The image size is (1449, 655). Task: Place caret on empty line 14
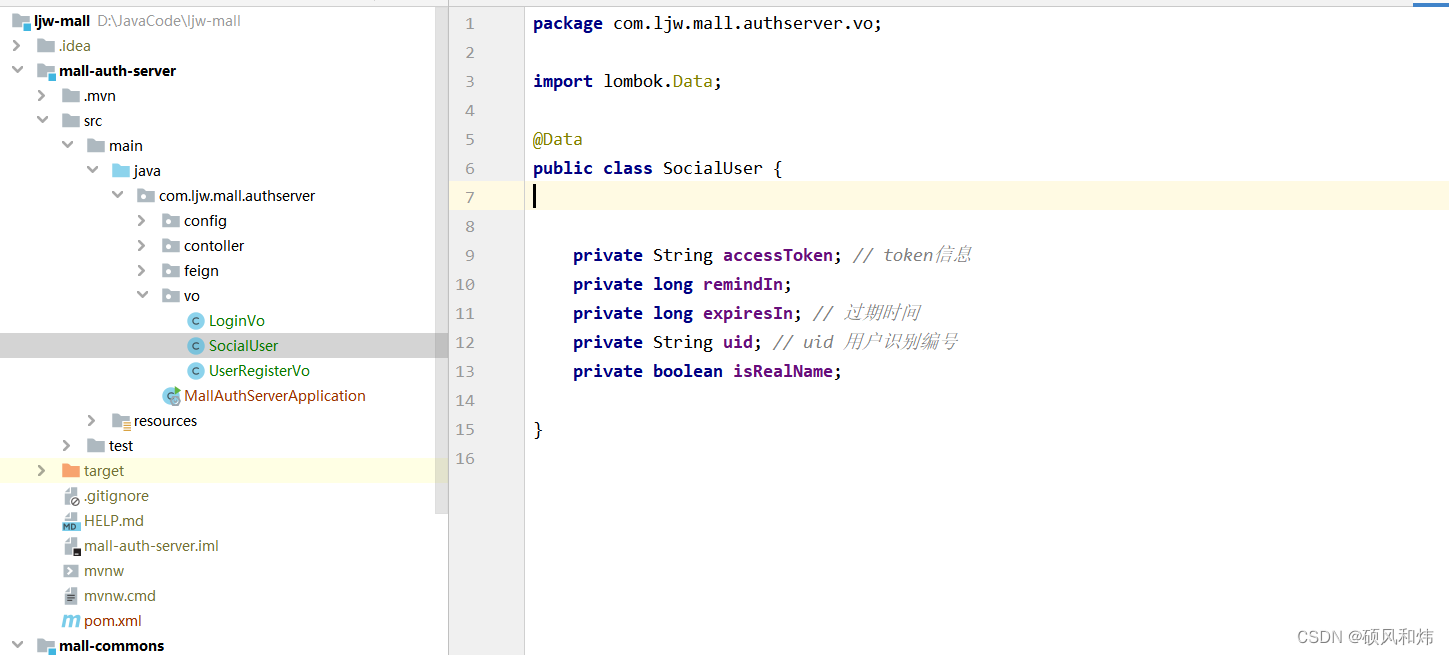tap(986, 400)
